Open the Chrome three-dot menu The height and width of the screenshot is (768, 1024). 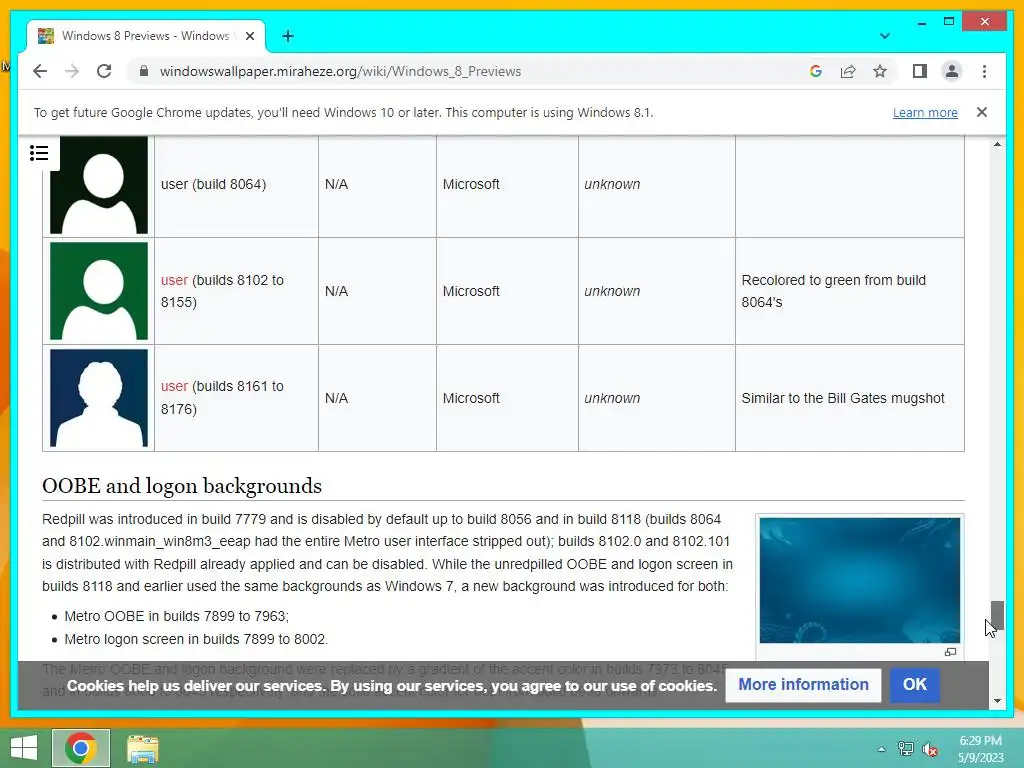[984, 71]
